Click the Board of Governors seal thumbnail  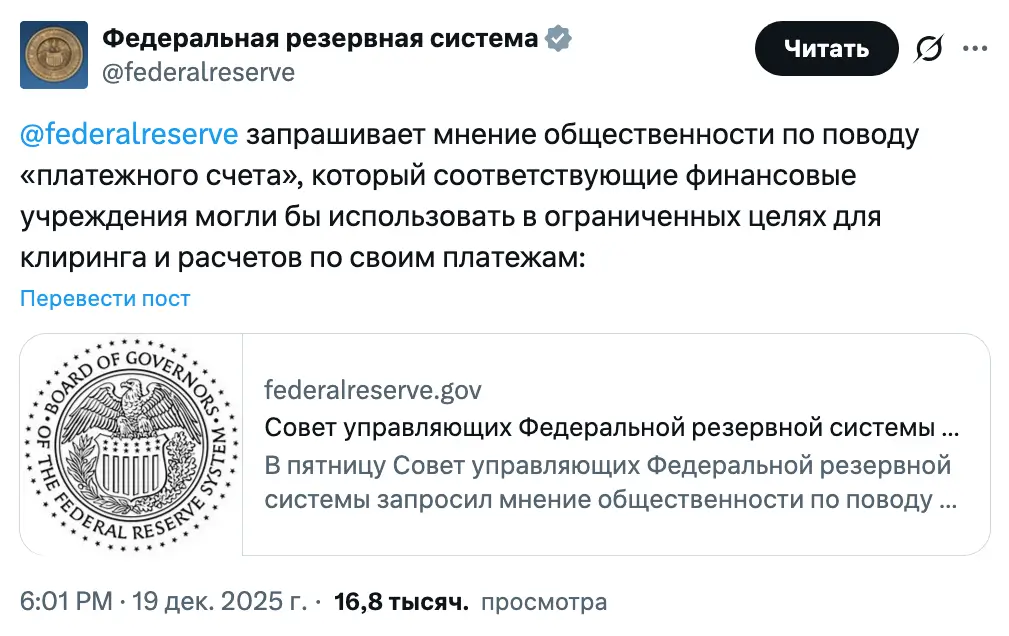point(131,444)
